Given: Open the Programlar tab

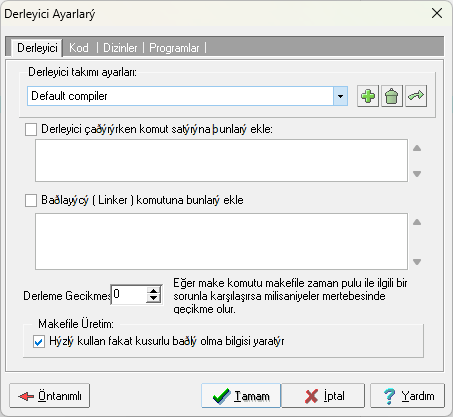Looking at the screenshot, I should click(x=174, y=48).
